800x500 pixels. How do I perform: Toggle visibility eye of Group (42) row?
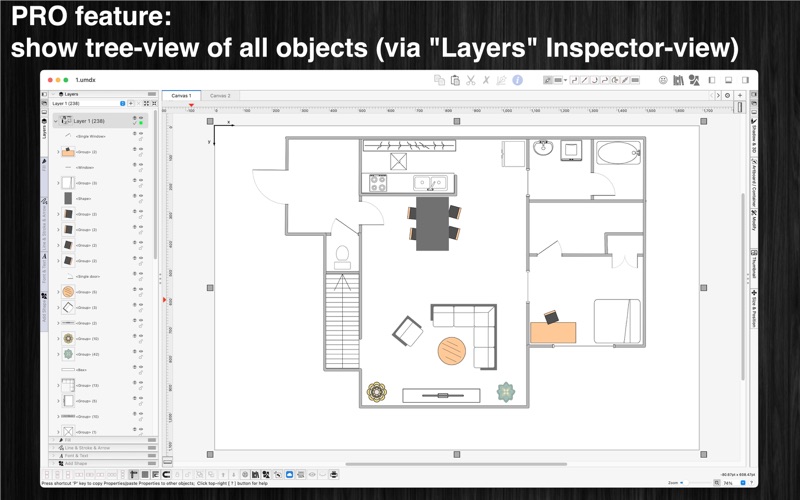pos(141,351)
